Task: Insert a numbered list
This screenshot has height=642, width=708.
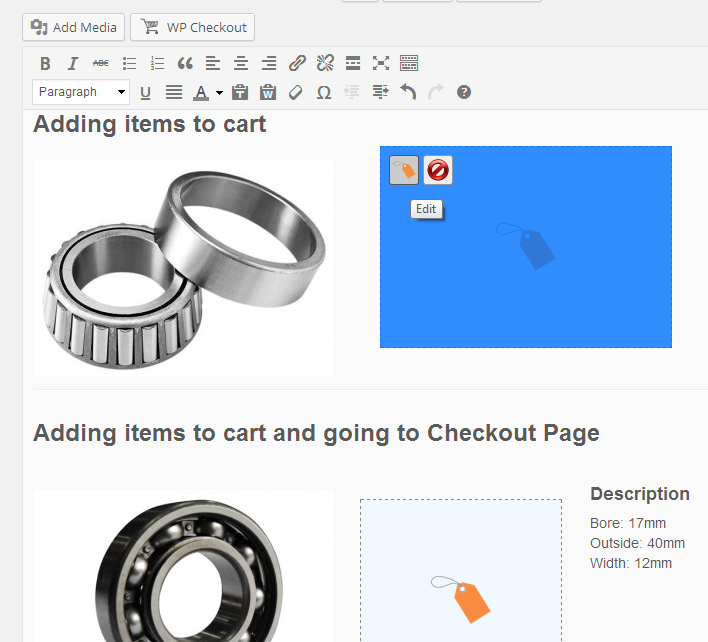Action: click(x=157, y=63)
